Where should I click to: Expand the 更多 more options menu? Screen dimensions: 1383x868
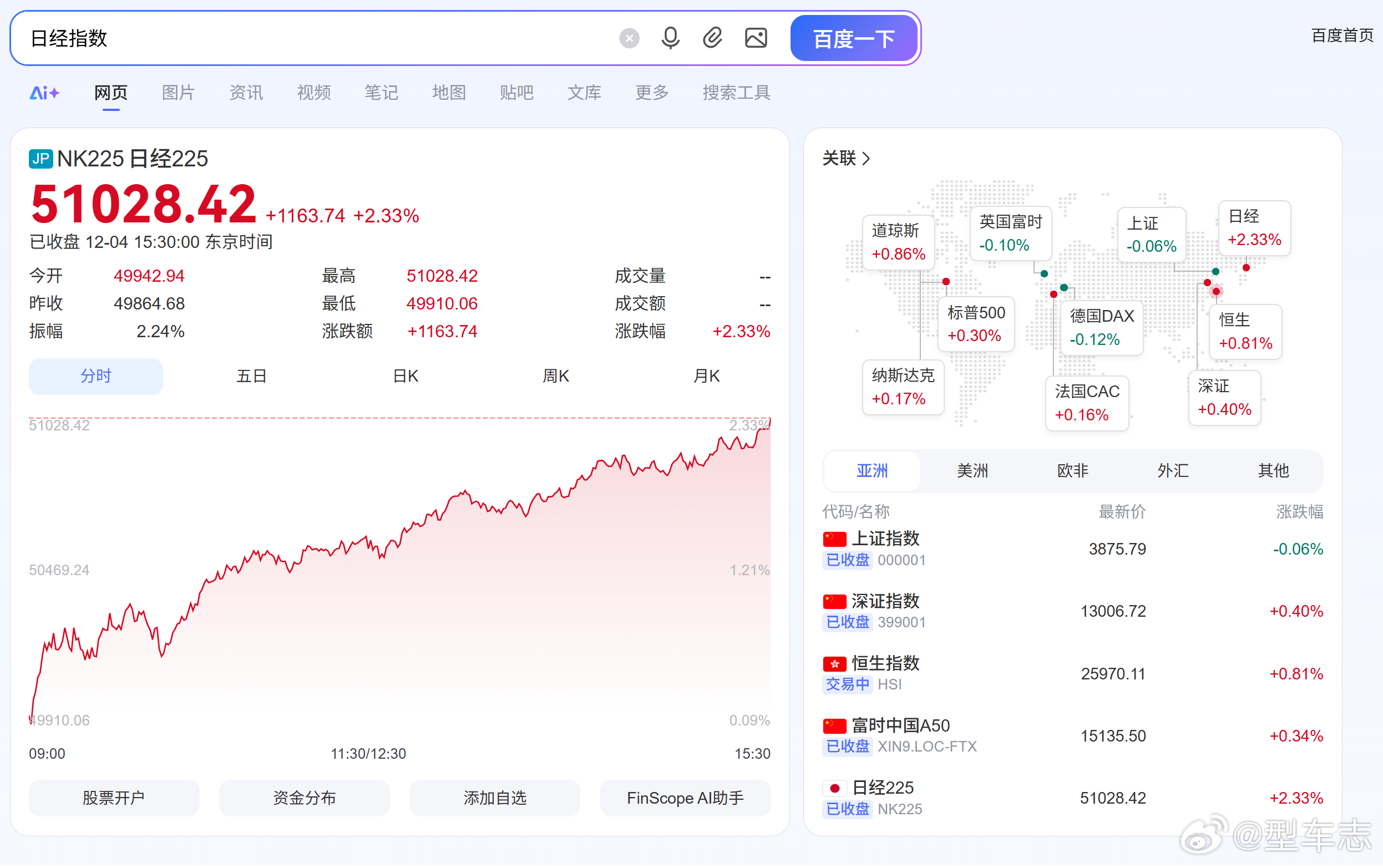point(651,93)
